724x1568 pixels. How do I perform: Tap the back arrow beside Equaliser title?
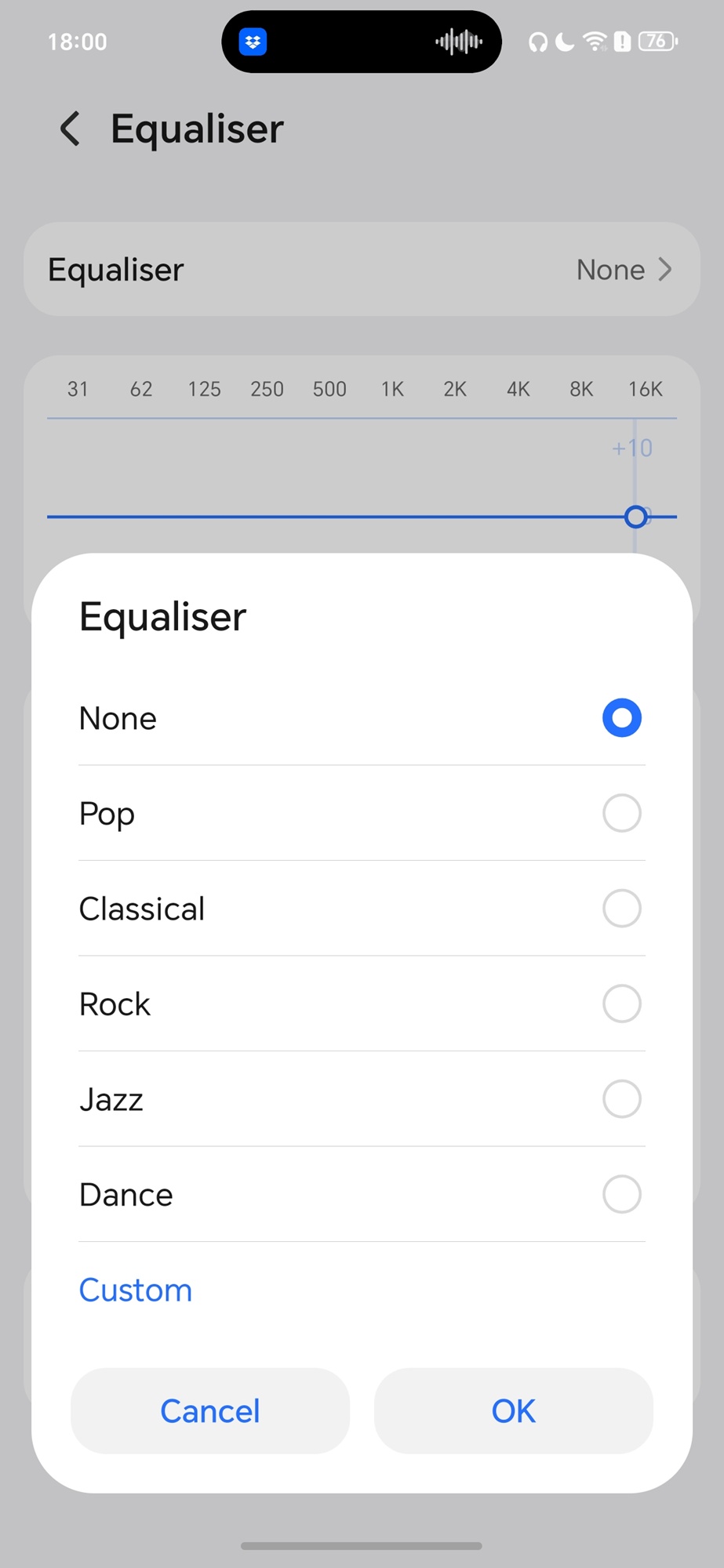[71, 129]
